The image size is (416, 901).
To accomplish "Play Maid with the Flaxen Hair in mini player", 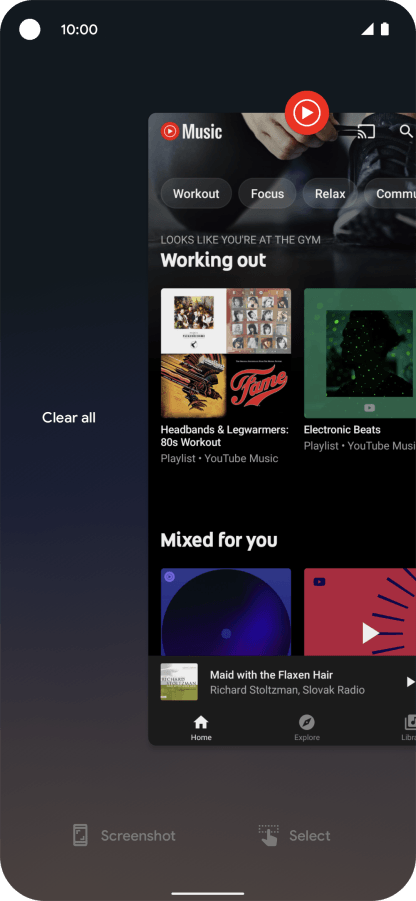I will pos(410,682).
